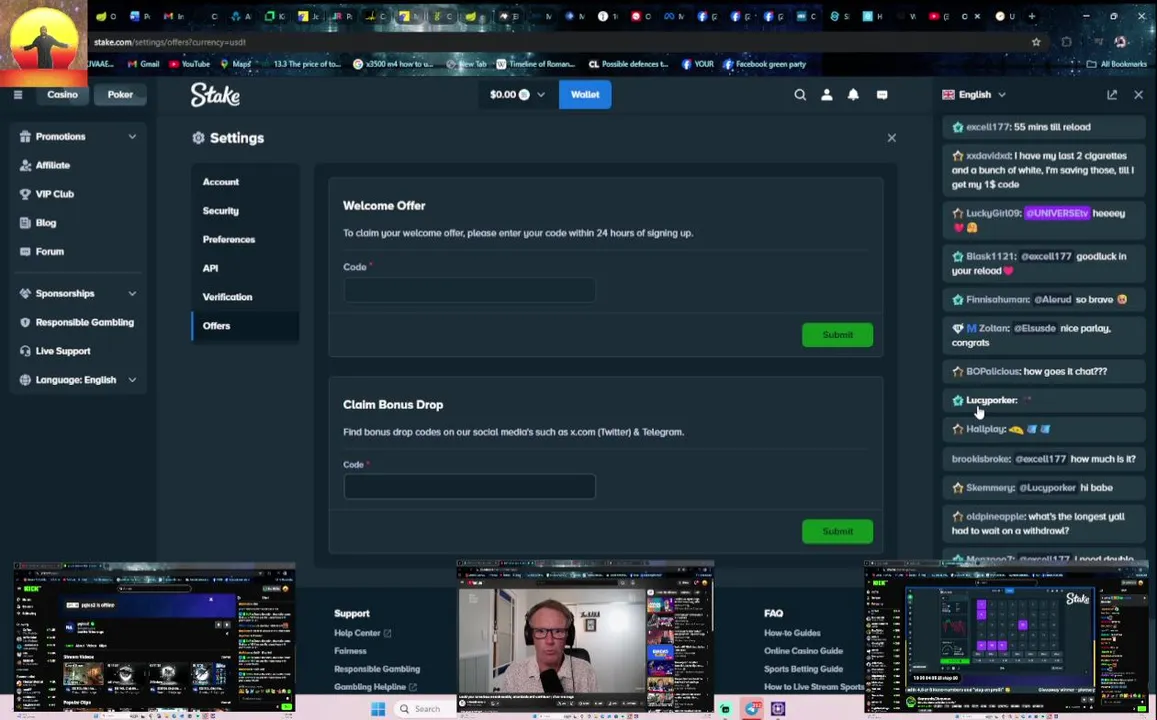Click the Affiliate people icon
This screenshot has width=1157, height=720.
tap(25, 165)
